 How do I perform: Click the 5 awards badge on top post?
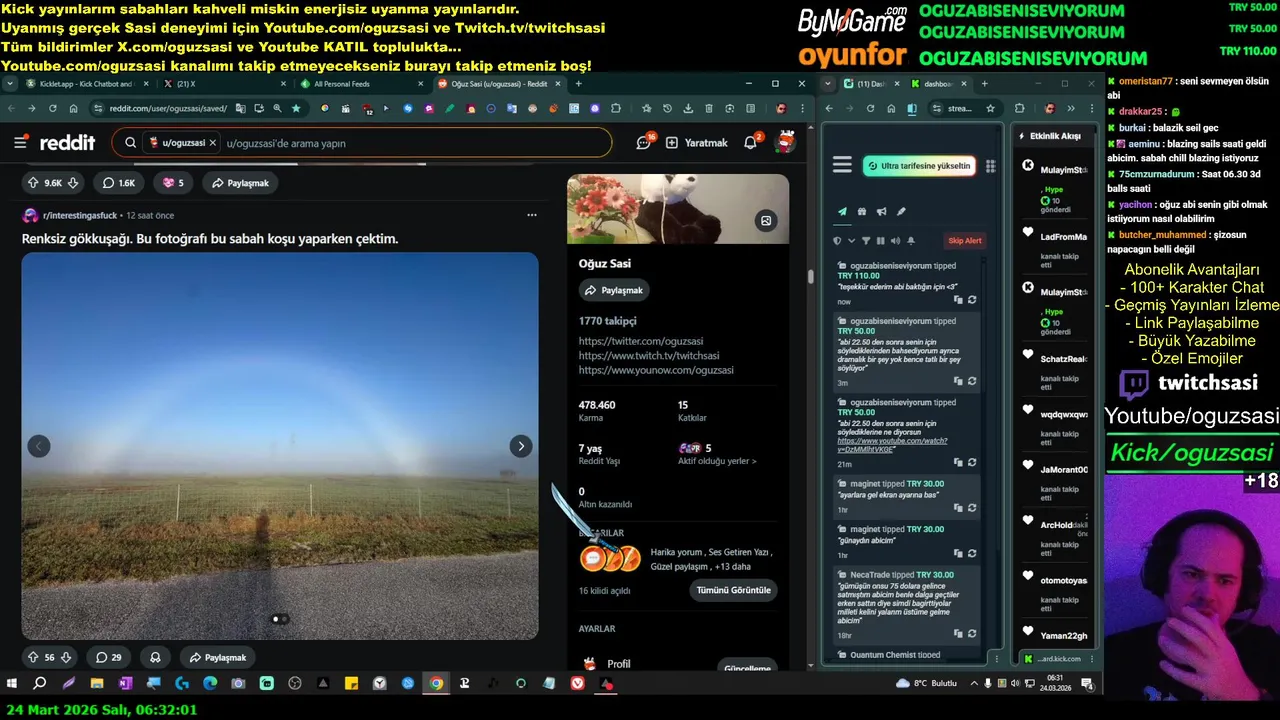coord(174,183)
